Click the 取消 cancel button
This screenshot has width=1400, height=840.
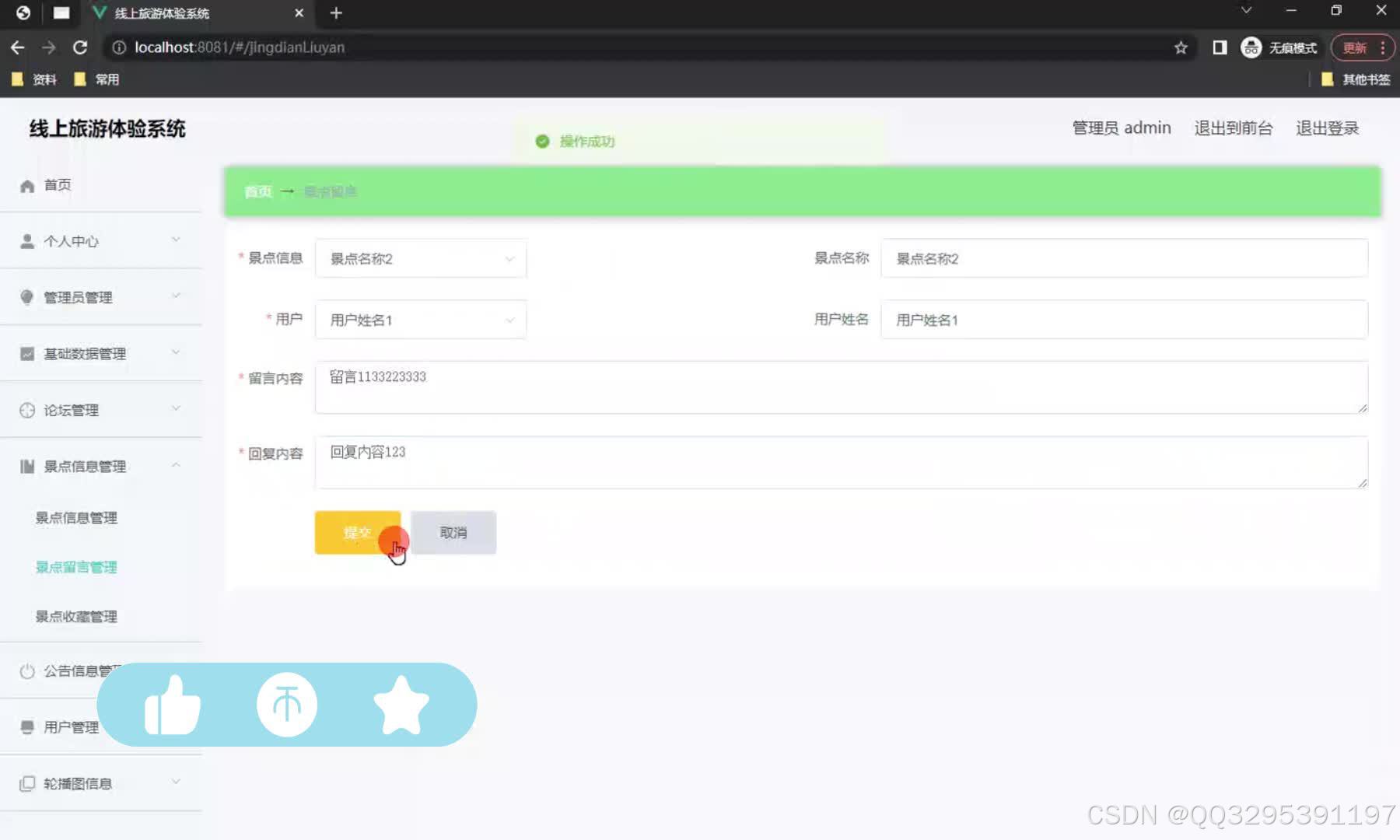(453, 533)
